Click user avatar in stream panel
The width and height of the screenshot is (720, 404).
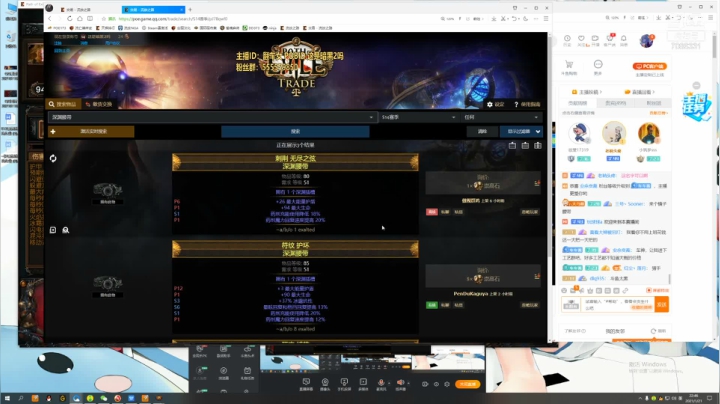pyautogui.click(x=647, y=41)
